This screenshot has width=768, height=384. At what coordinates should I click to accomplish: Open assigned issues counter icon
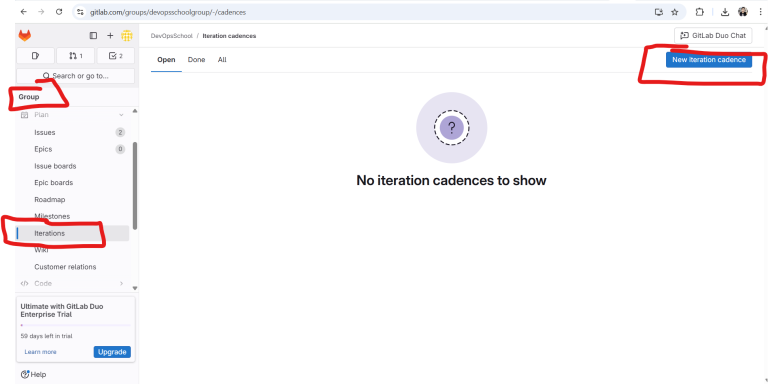[35, 56]
